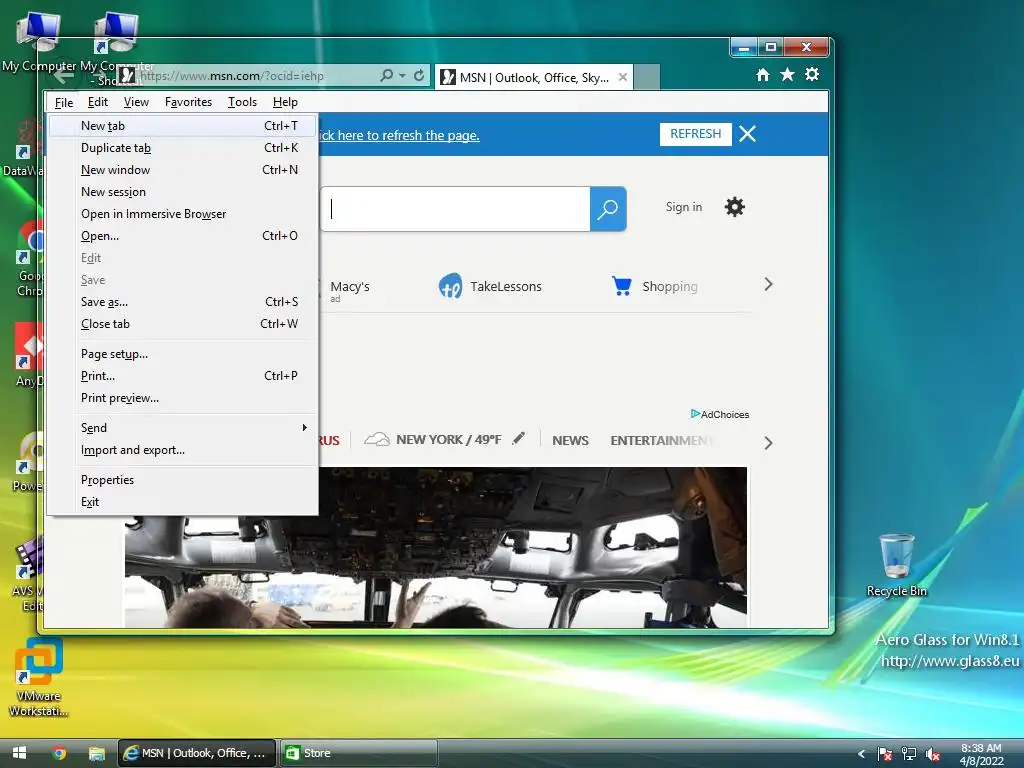Open the Tools menu
The image size is (1024, 768).
tap(242, 102)
